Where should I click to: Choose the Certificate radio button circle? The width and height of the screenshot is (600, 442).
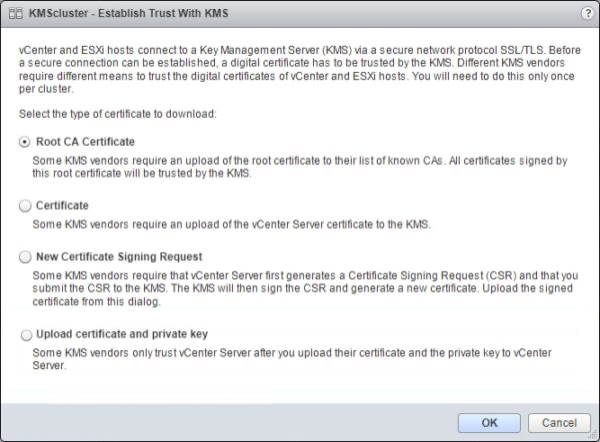(x=25, y=205)
